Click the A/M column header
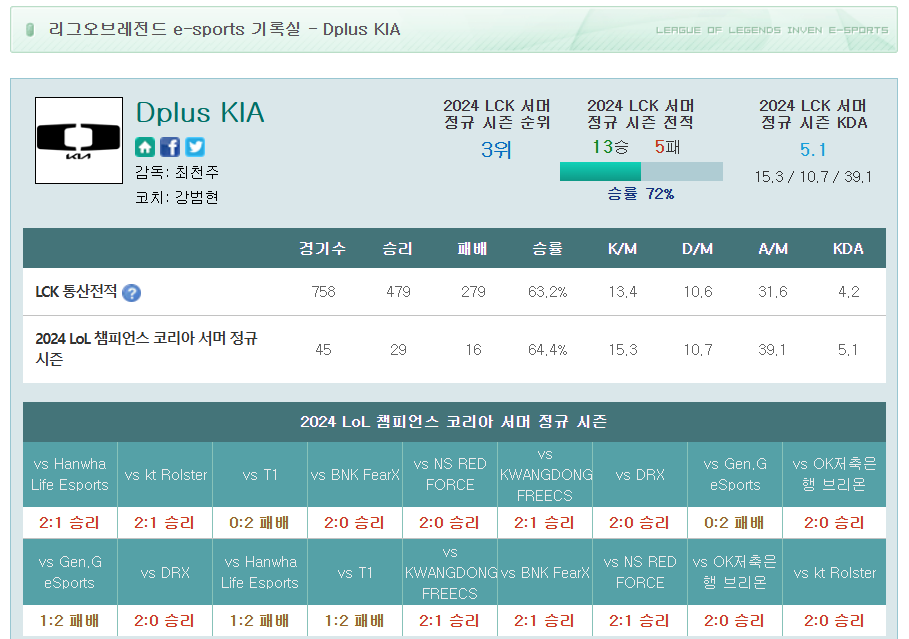Viewport: 909px width, 639px height. pyautogui.click(x=773, y=249)
